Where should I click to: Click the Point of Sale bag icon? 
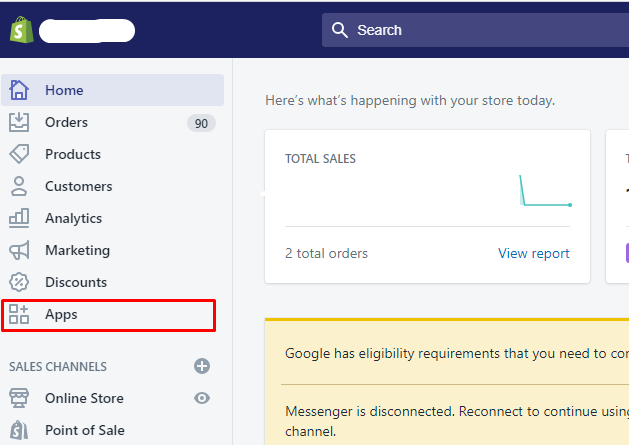(19, 430)
